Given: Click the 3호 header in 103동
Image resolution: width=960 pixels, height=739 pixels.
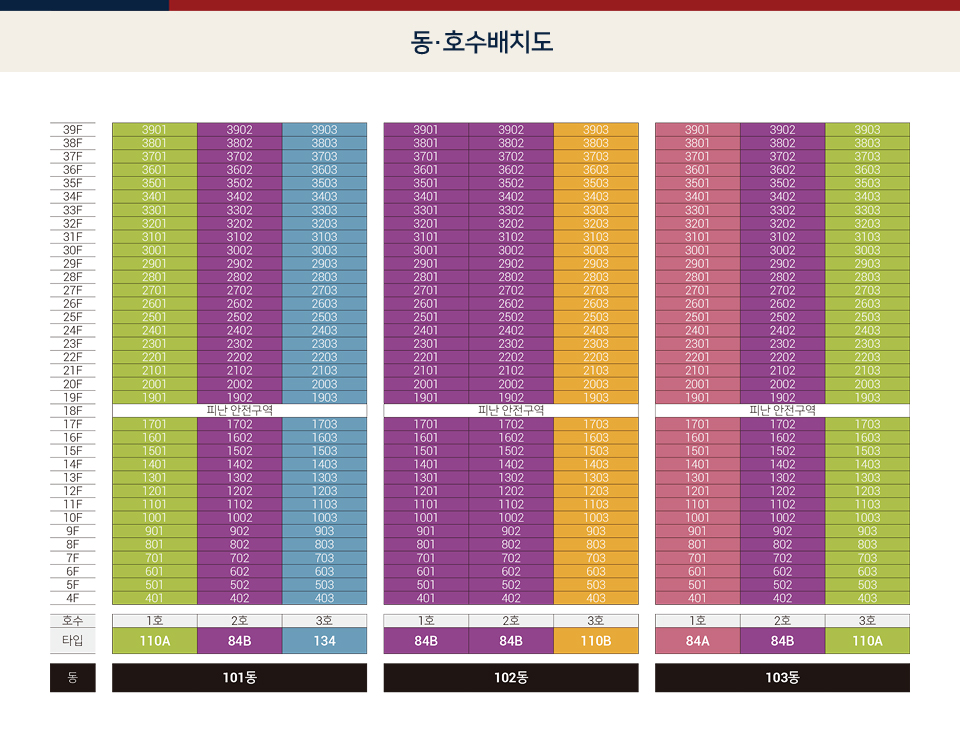Looking at the screenshot, I should [x=868, y=620].
